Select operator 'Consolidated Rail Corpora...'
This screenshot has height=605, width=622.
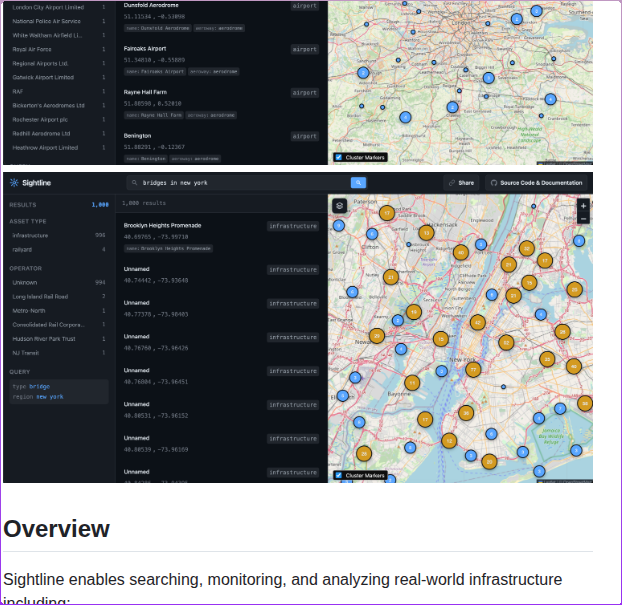59,325
